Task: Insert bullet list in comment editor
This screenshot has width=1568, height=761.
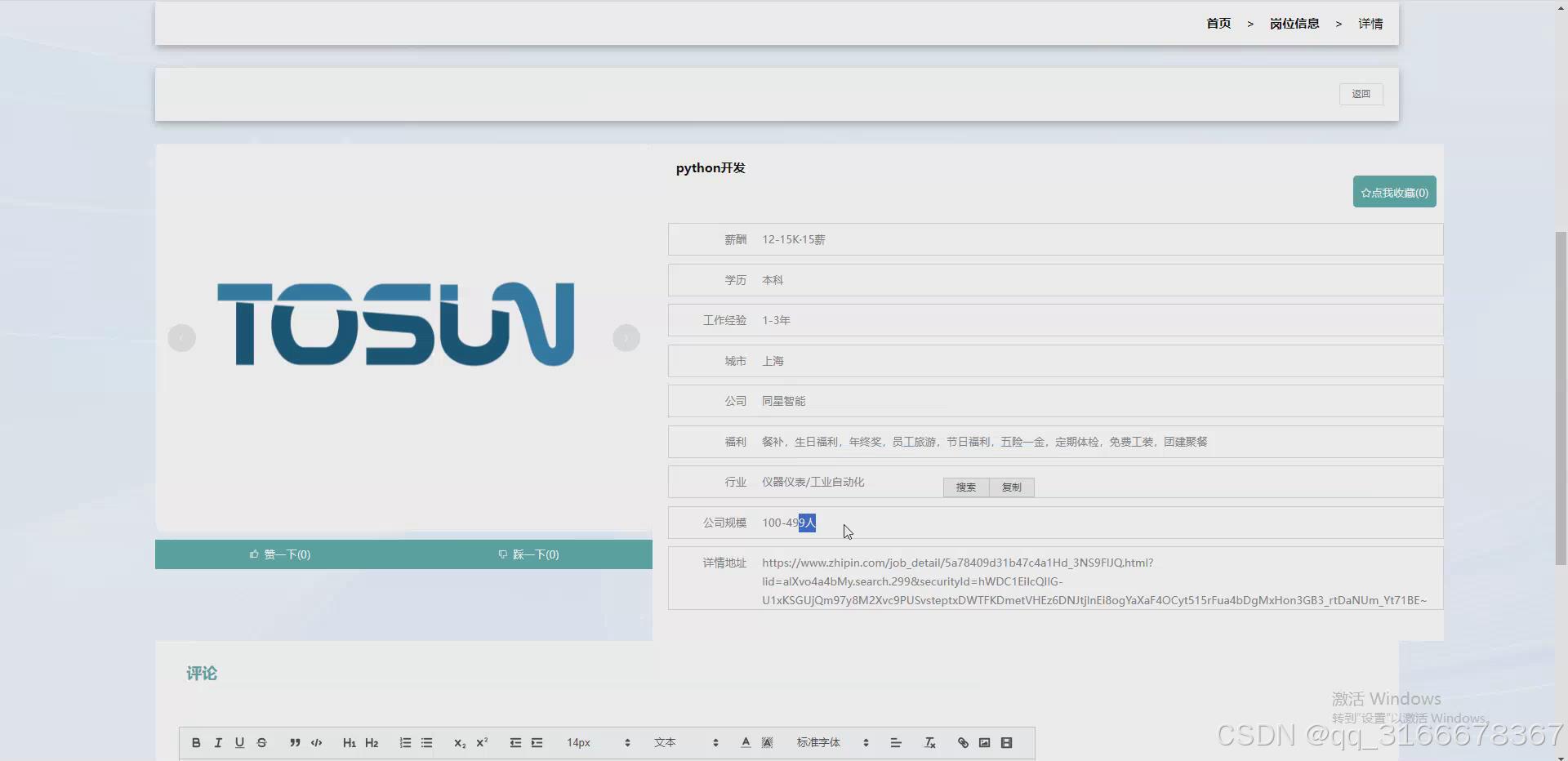Action: pos(426,743)
